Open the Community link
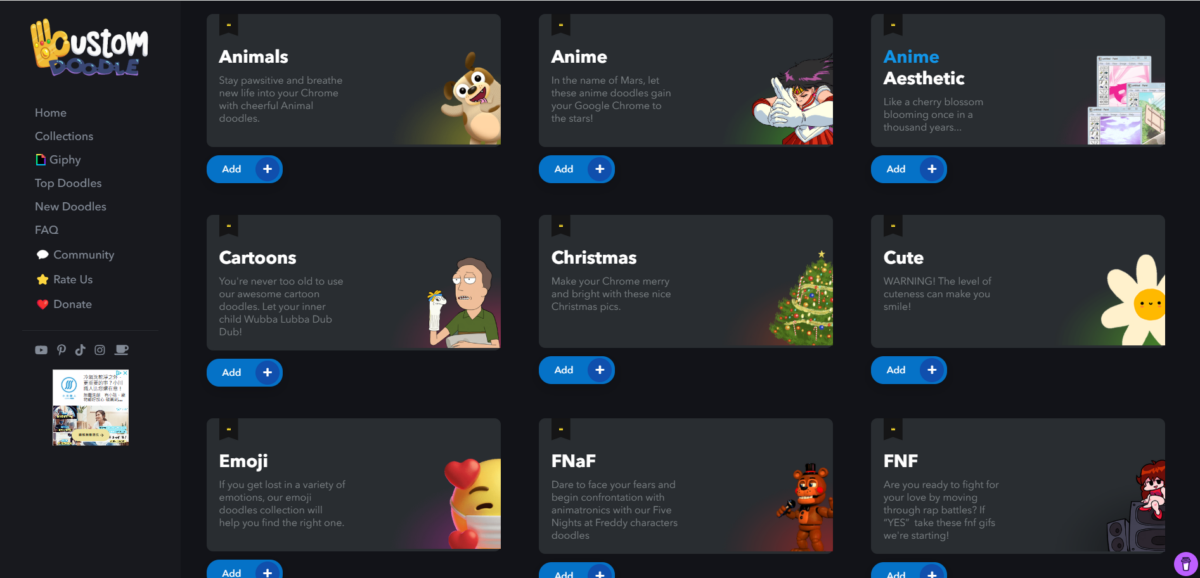This screenshot has width=1200, height=578. [75, 255]
